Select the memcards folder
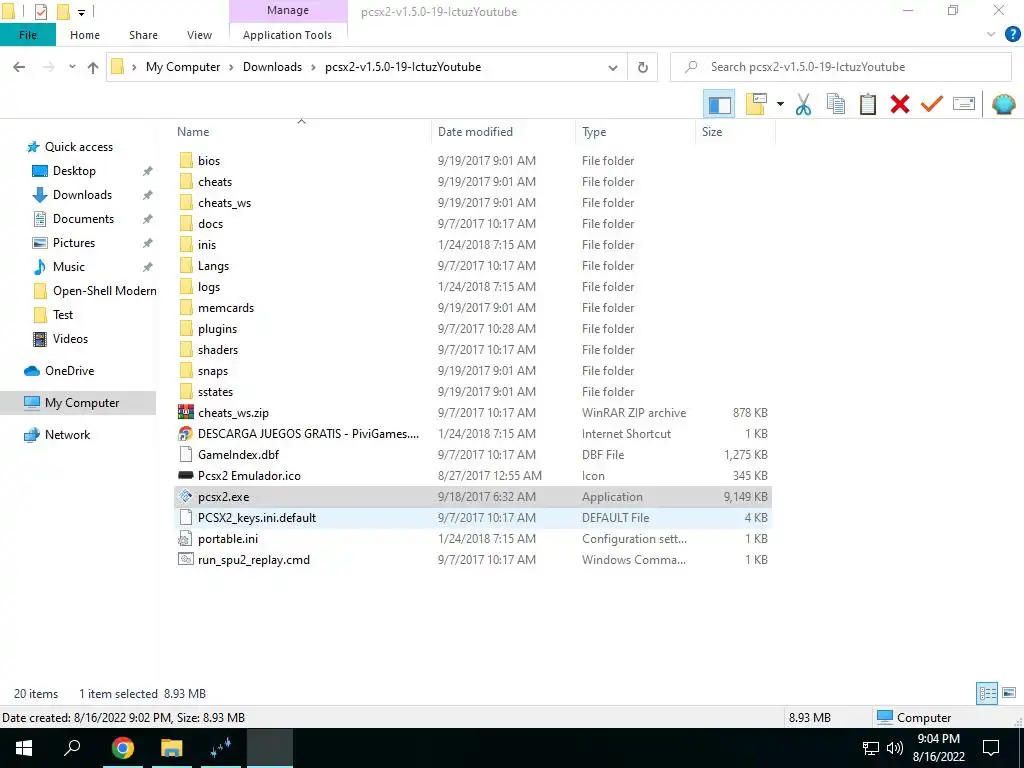1024x768 pixels. click(x=226, y=308)
